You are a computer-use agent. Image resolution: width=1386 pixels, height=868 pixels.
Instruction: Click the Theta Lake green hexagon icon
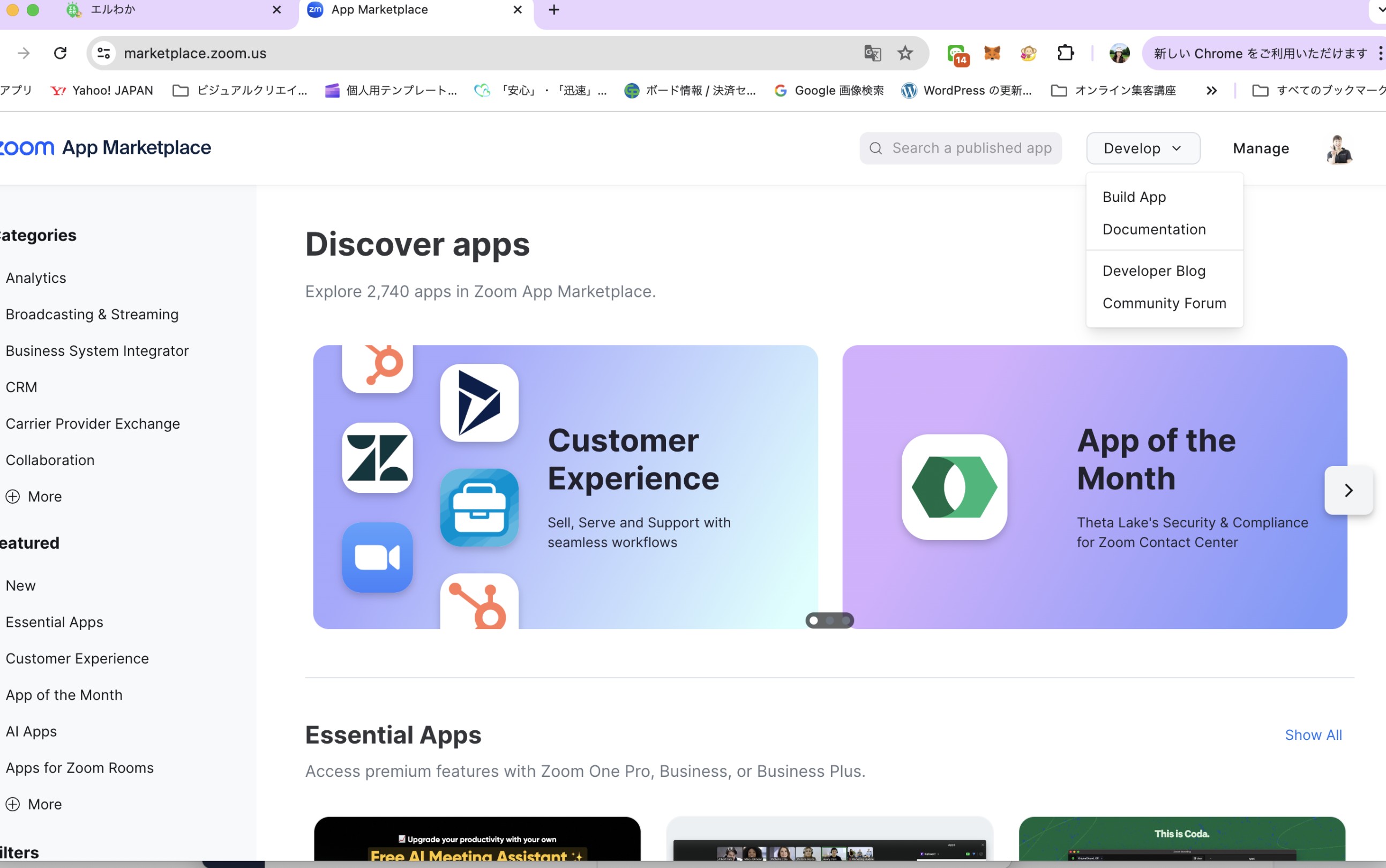tap(954, 487)
